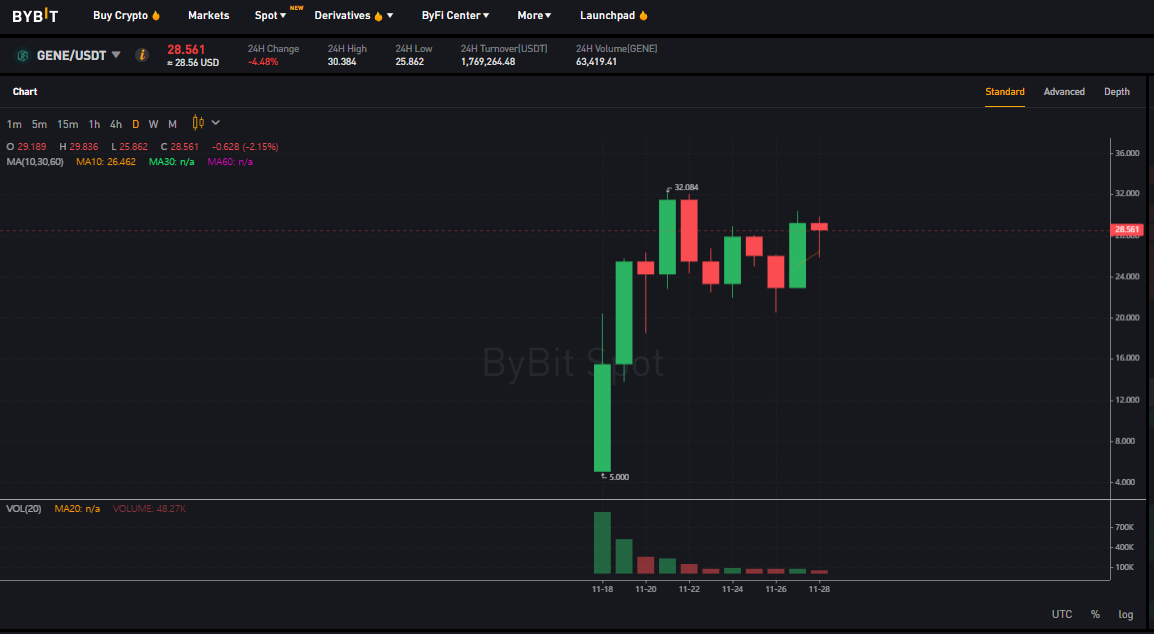Open the GENE/USDT info icon
1154x634 pixels.
coord(142,55)
